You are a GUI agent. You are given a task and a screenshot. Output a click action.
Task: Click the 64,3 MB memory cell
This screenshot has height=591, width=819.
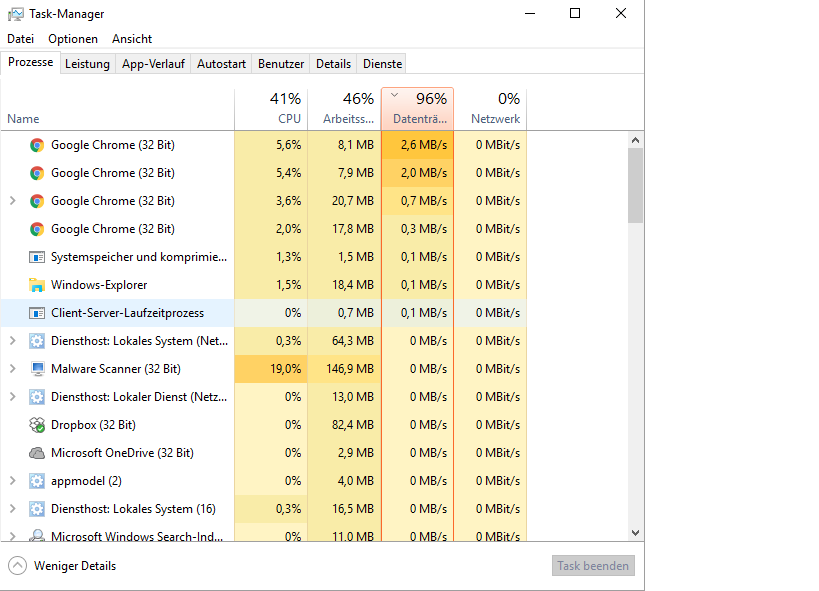(345, 341)
